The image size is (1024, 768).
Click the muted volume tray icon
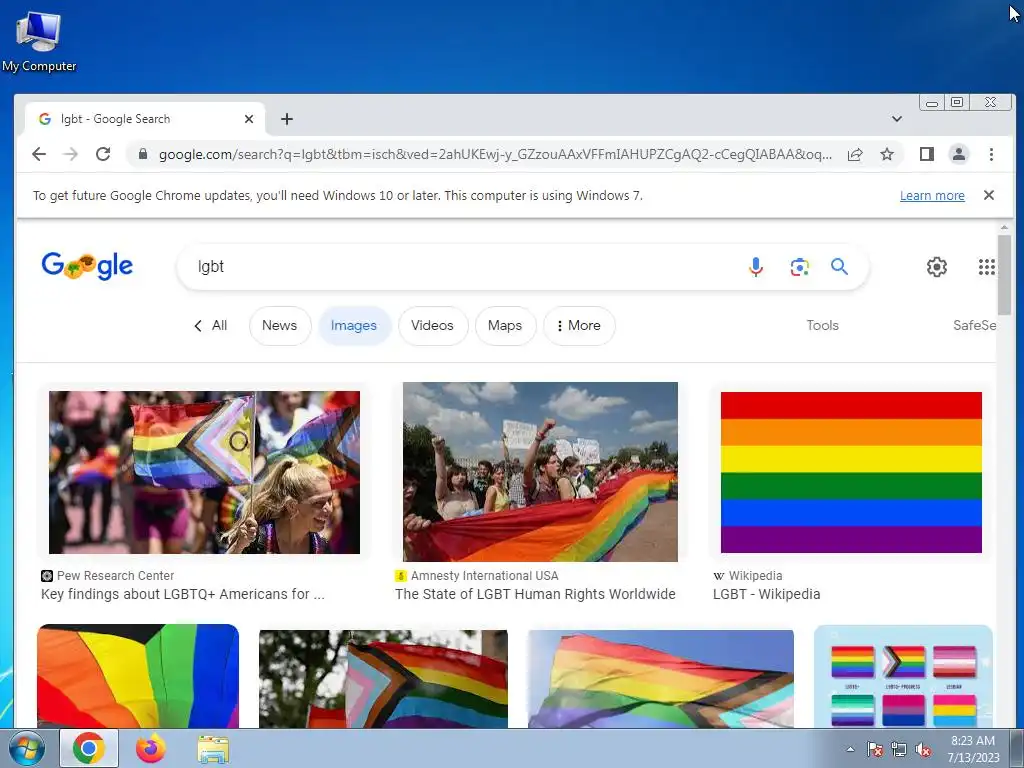[x=923, y=750]
